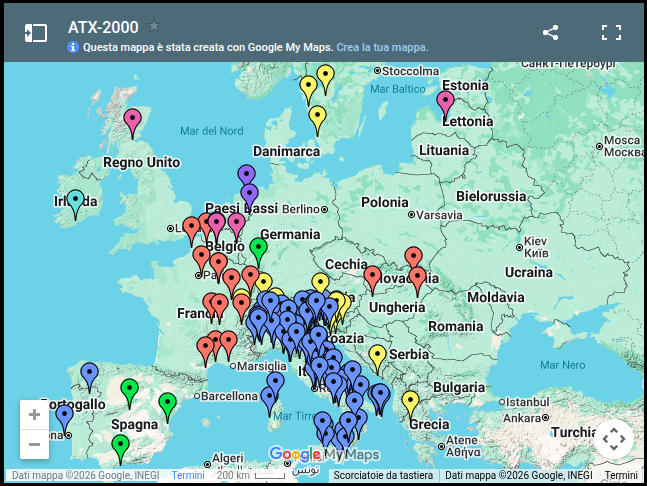
Task: Toggle the 200 km scale bar units
Action: pyautogui.click(x=251, y=476)
